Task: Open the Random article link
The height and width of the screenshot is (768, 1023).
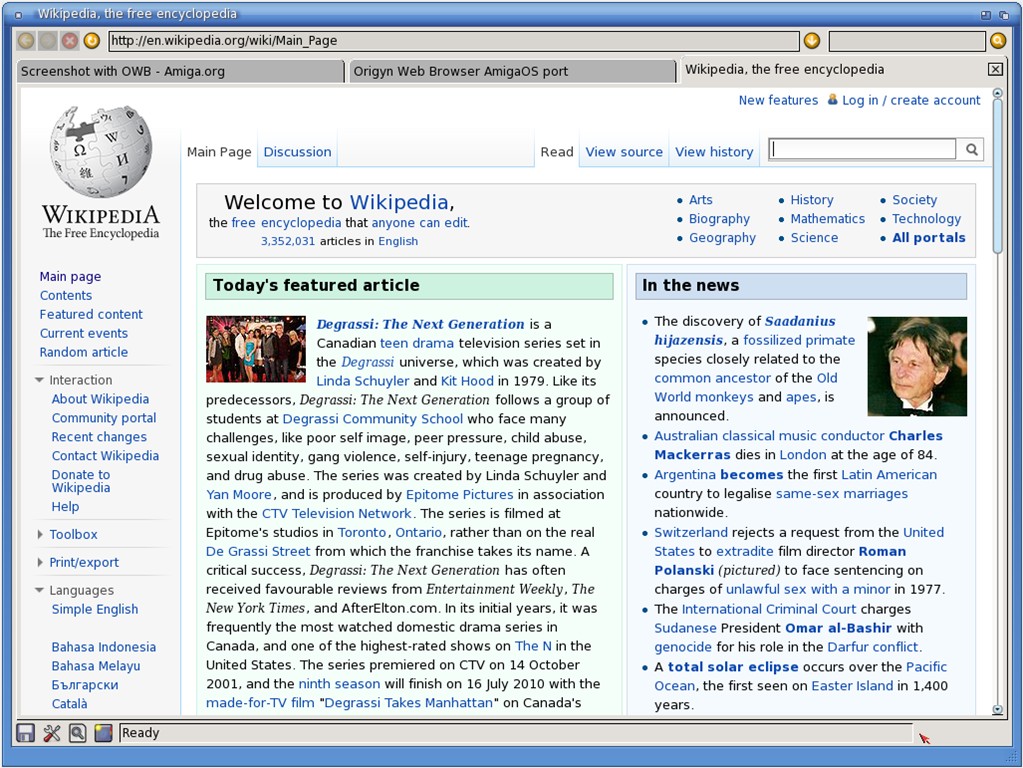Action: pos(84,352)
